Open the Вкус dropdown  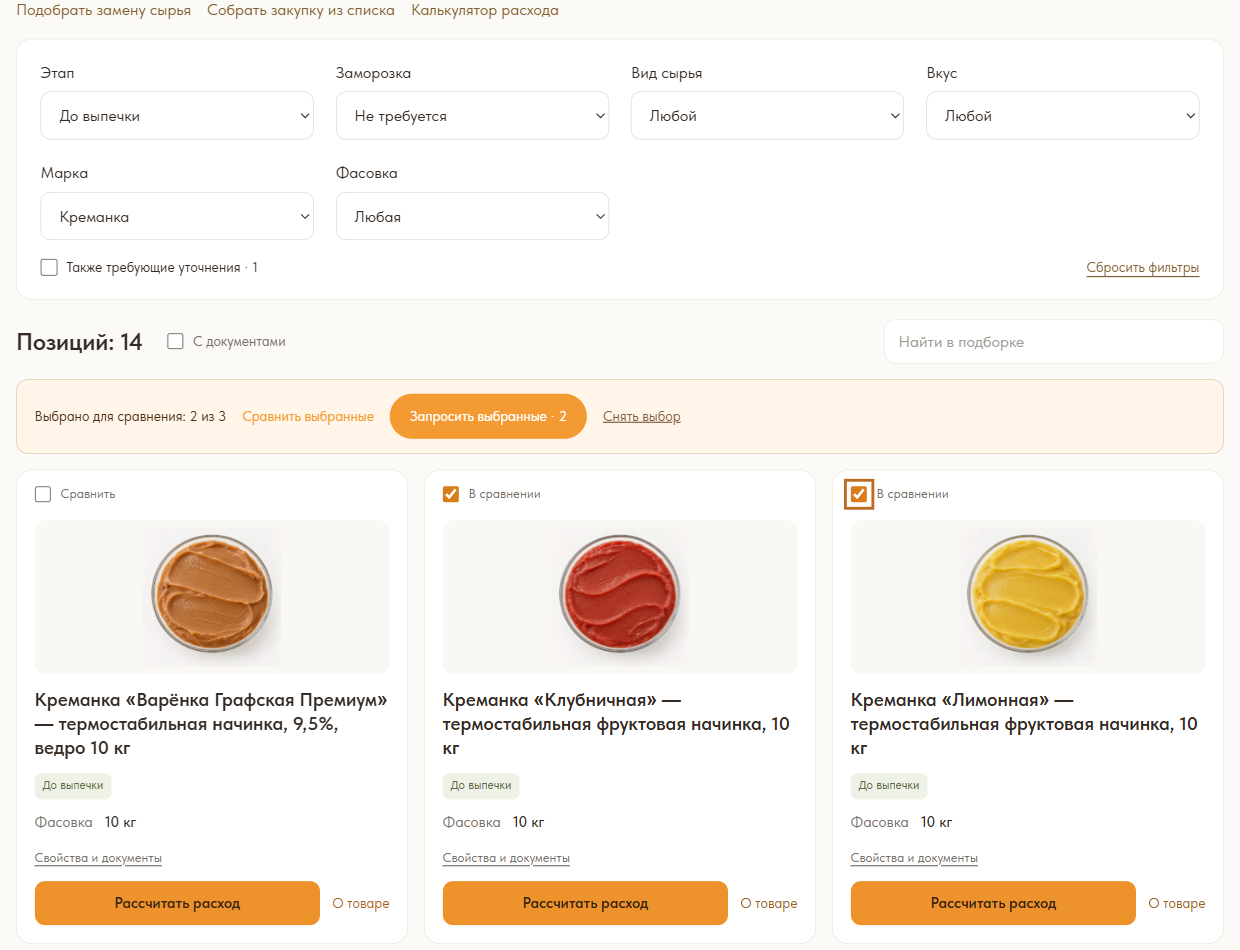click(1063, 116)
